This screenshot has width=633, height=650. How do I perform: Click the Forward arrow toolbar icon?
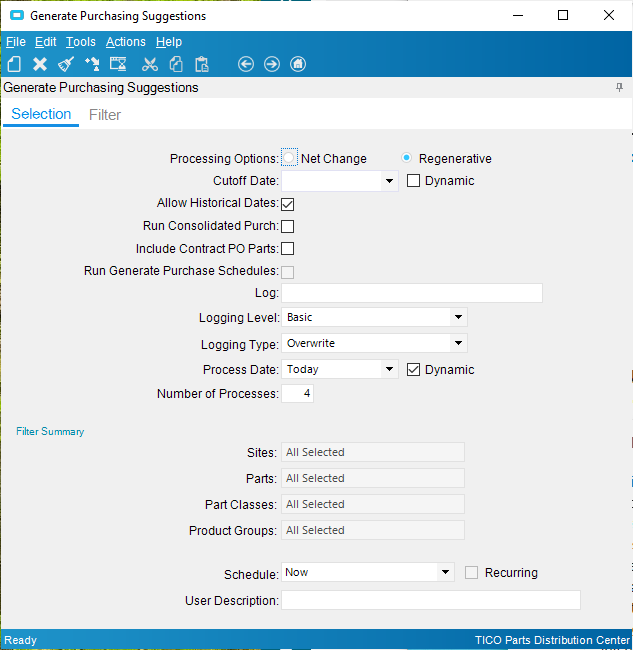[x=272, y=64]
